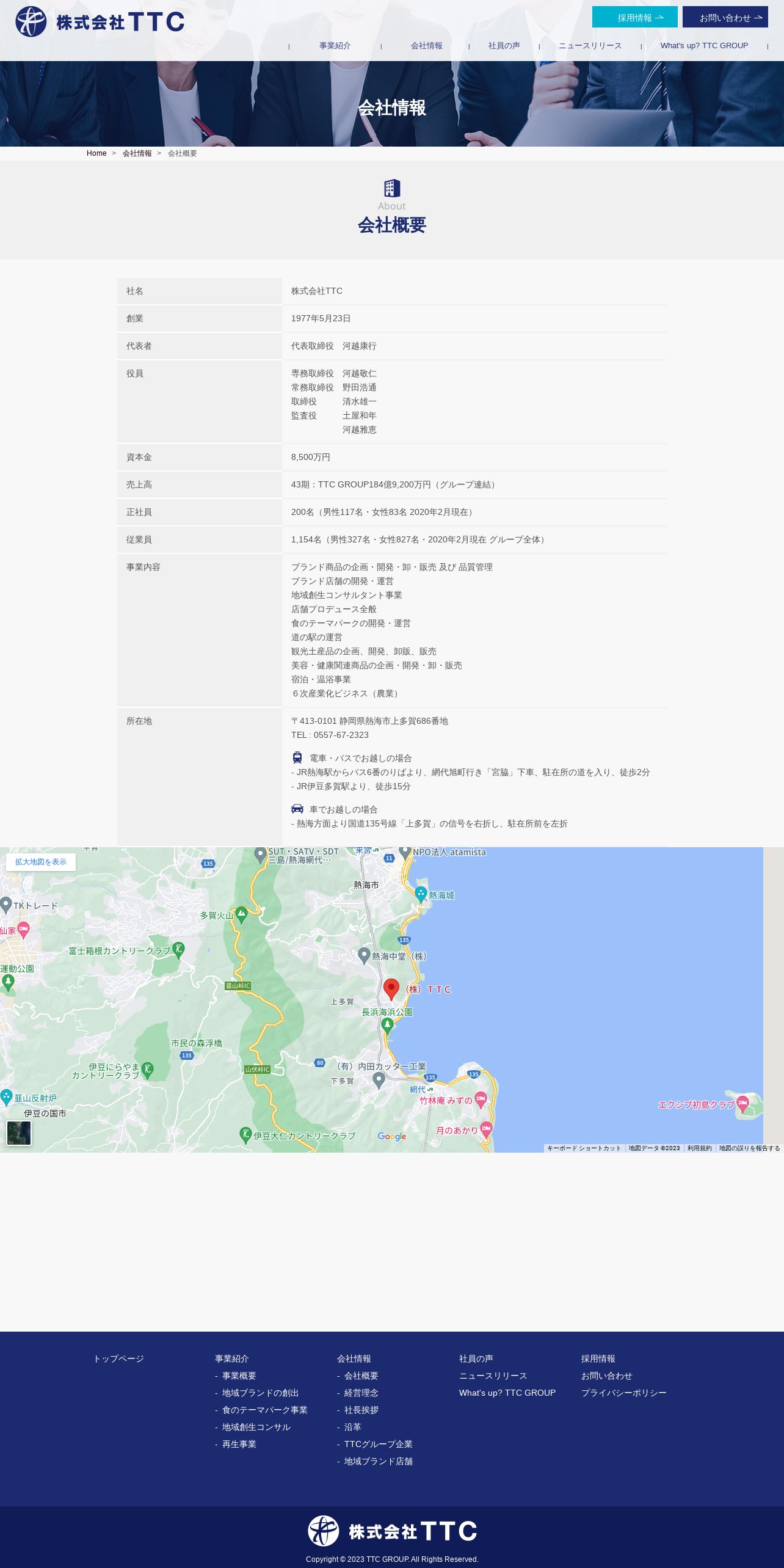The width and height of the screenshot is (784, 1568).
Task: Open 会社概要 in the footer
Action: tap(361, 1376)
